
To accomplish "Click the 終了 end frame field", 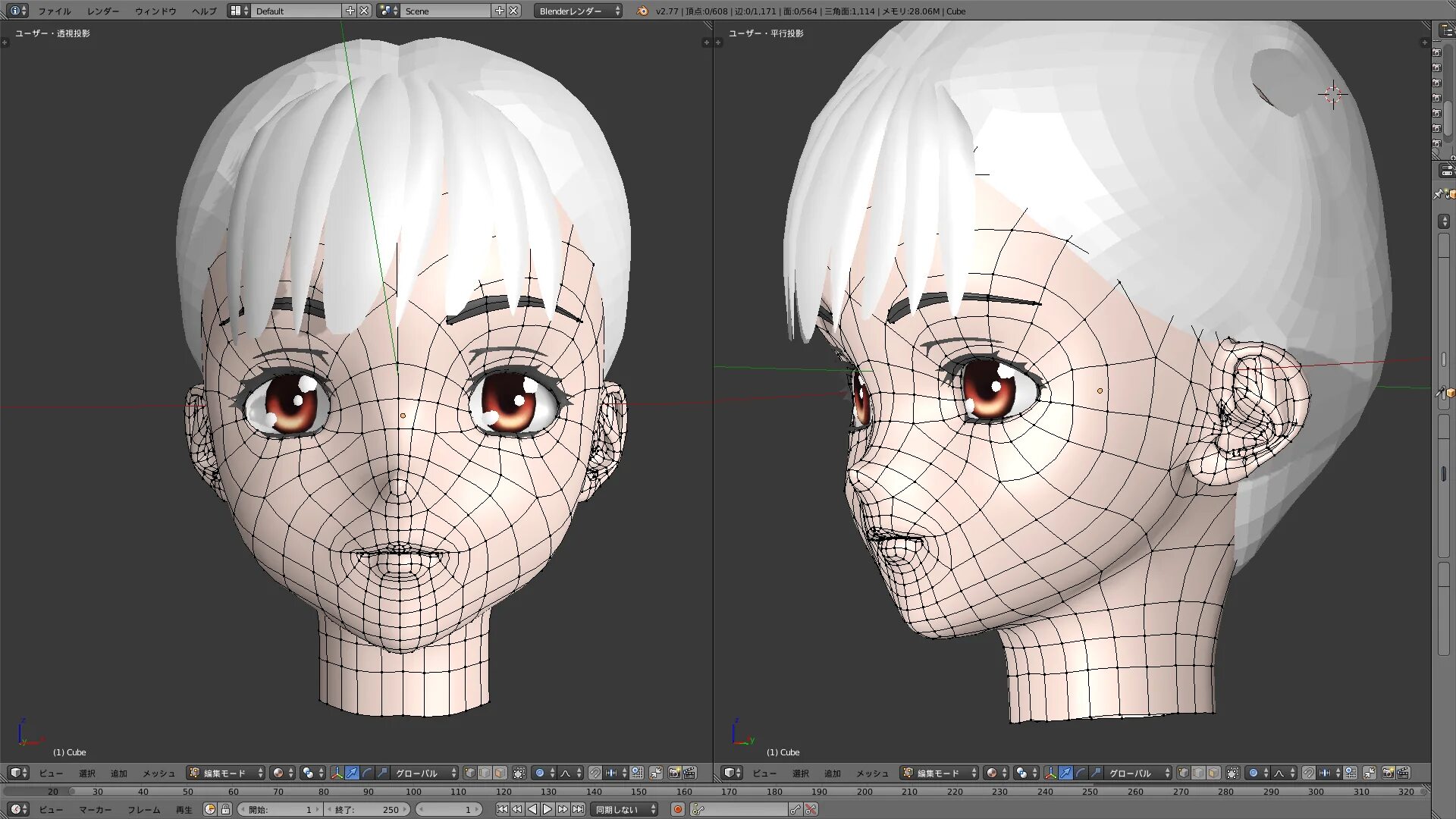I will pyautogui.click(x=368, y=809).
